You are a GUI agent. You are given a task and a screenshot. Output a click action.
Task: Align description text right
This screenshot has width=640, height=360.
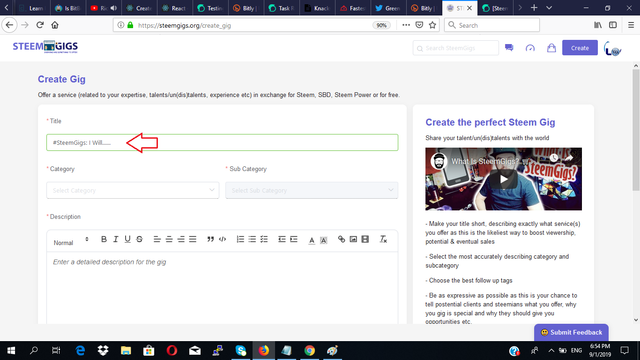click(181, 239)
